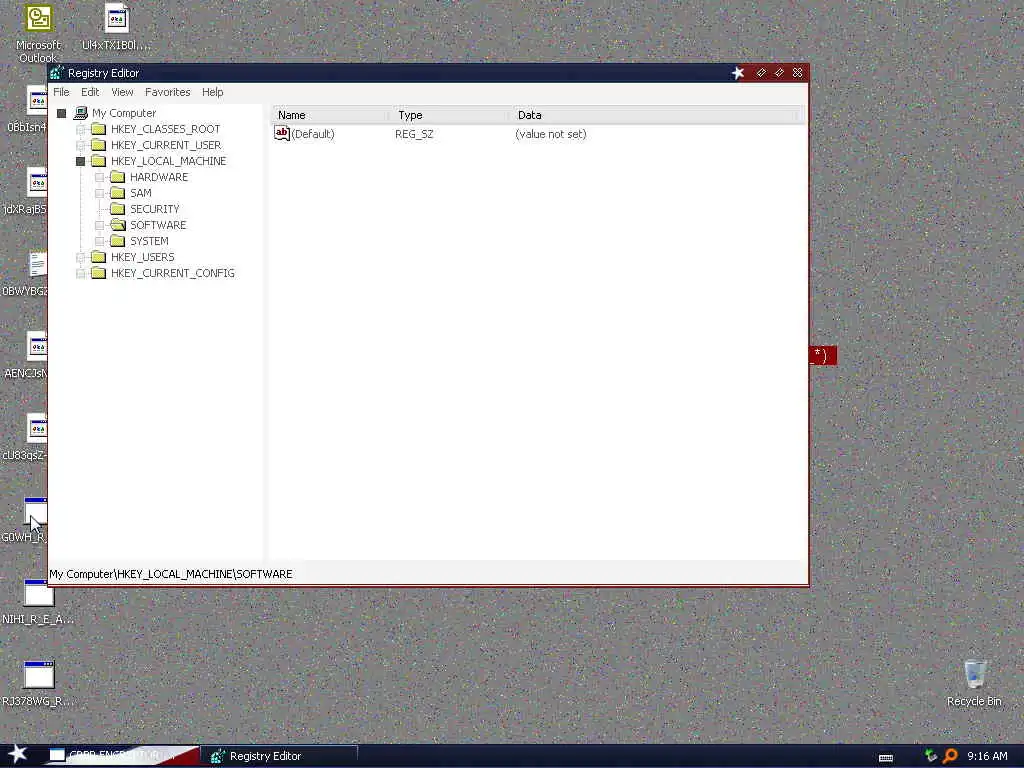Select the HKEY_CLASSES_ROOT label
Image resolution: width=1024 pixels, height=768 pixels.
[165, 129]
